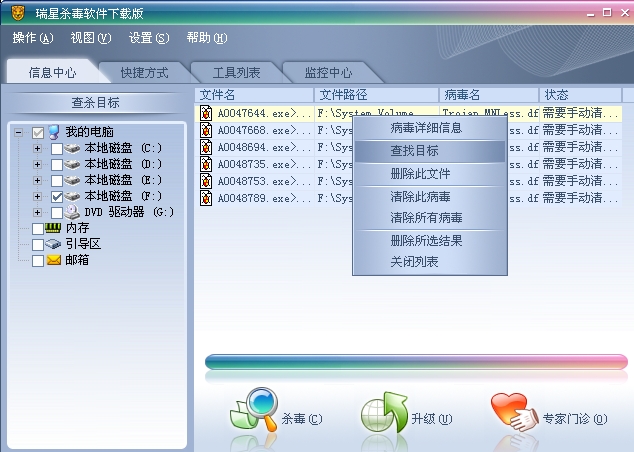Check the DVD 驱动器 (G:) checkbox

57,213
